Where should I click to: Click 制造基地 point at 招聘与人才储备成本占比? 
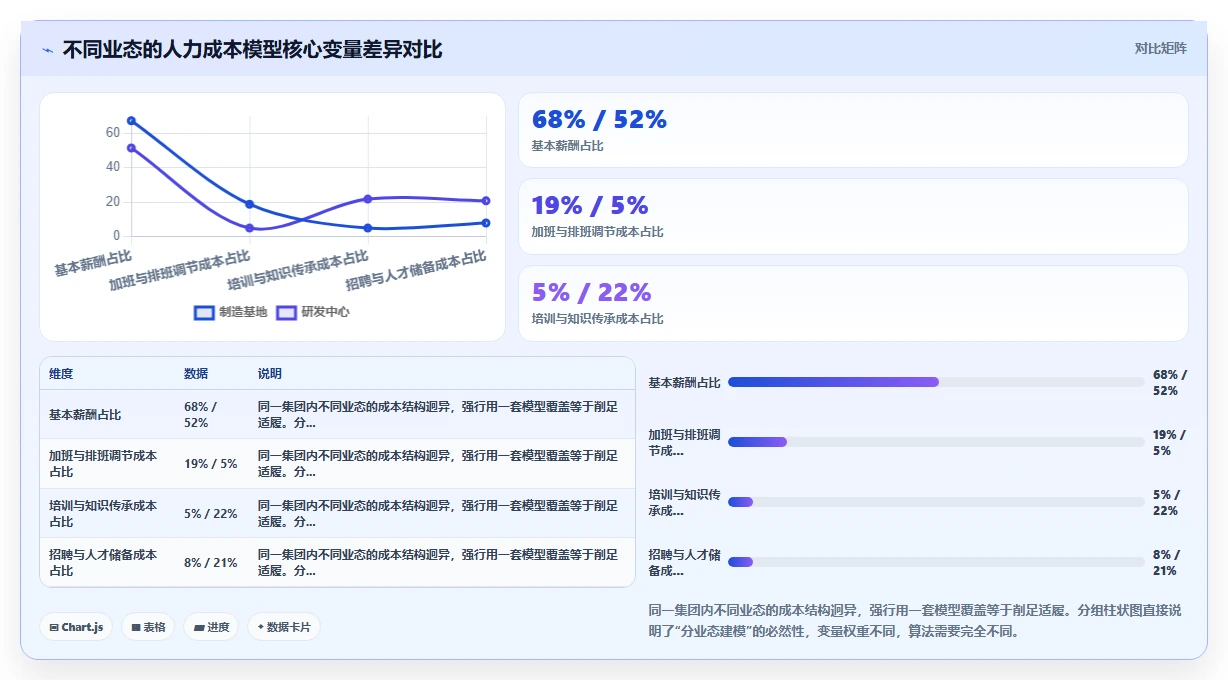486,223
